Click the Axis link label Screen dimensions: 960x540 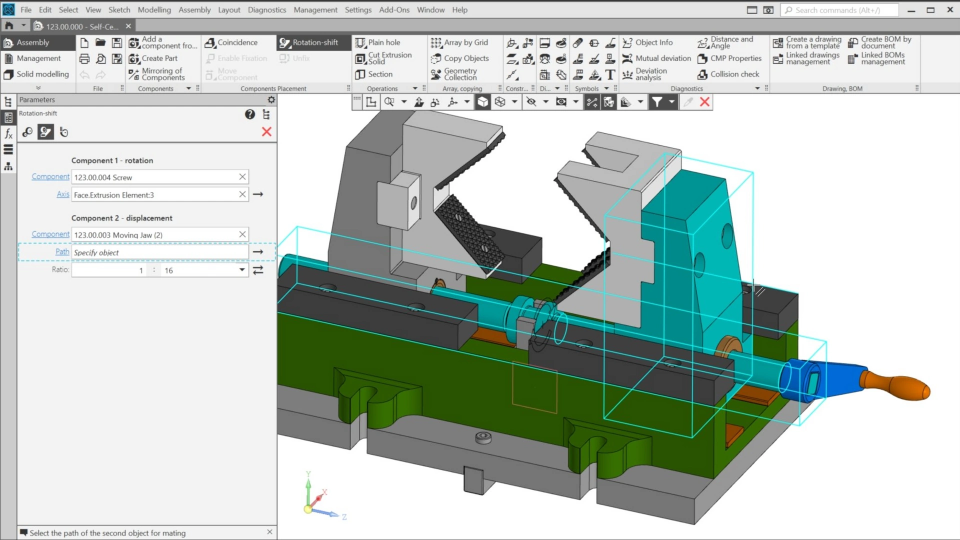coord(63,195)
